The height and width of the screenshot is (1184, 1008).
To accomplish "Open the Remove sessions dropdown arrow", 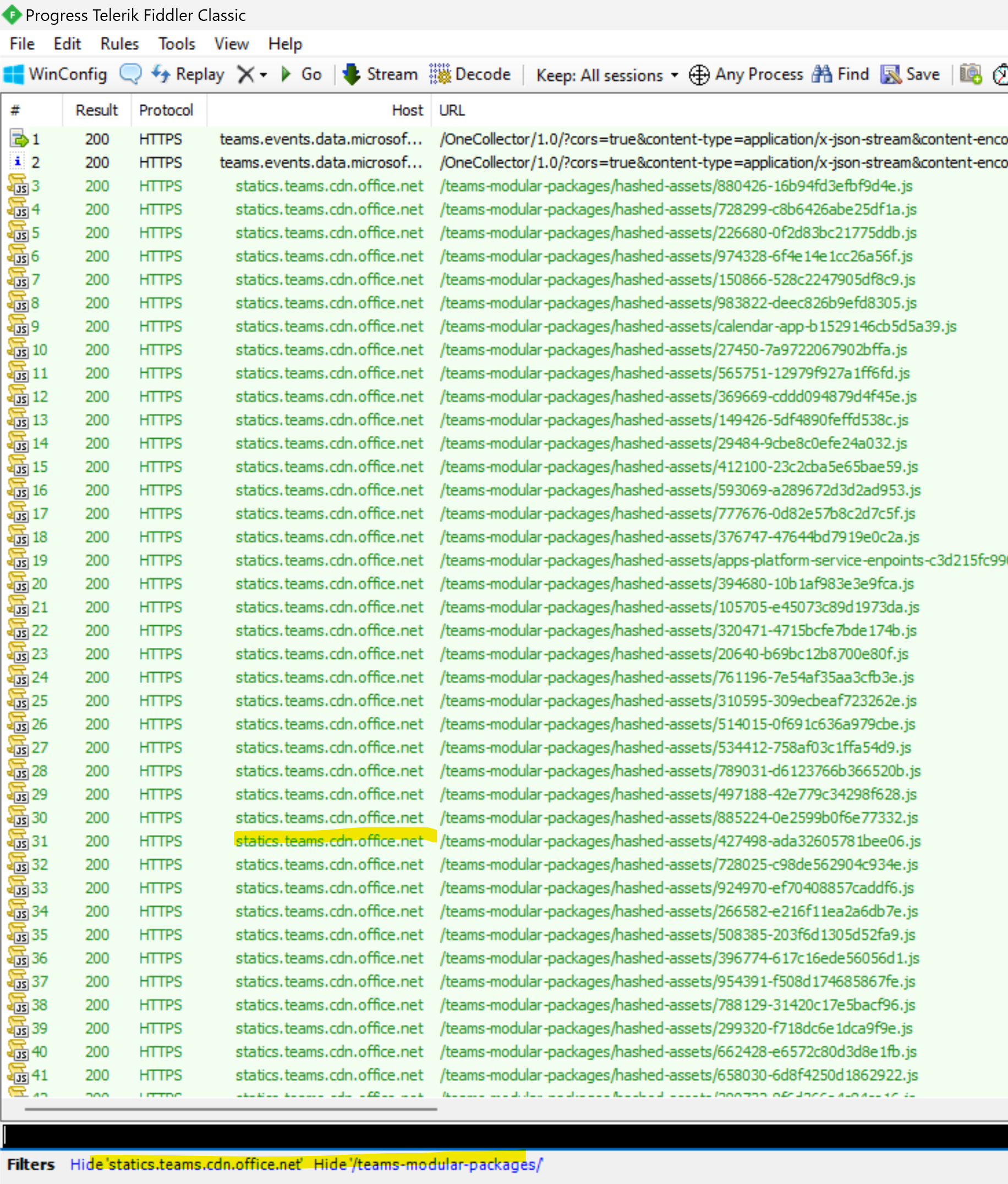I will point(263,75).
